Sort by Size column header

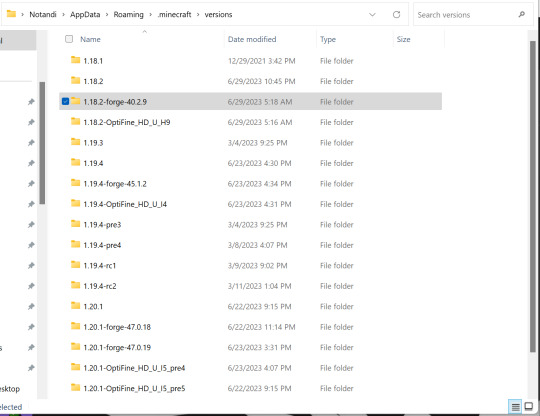(403, 39)
